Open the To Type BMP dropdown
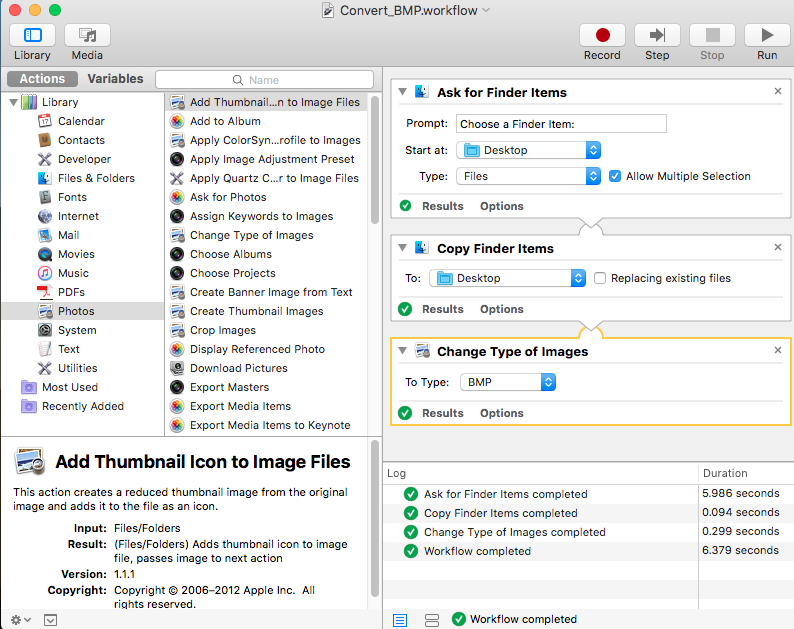The height and width of the screenshot is (629, 794). pyautogui.click(x=508, y=382)
